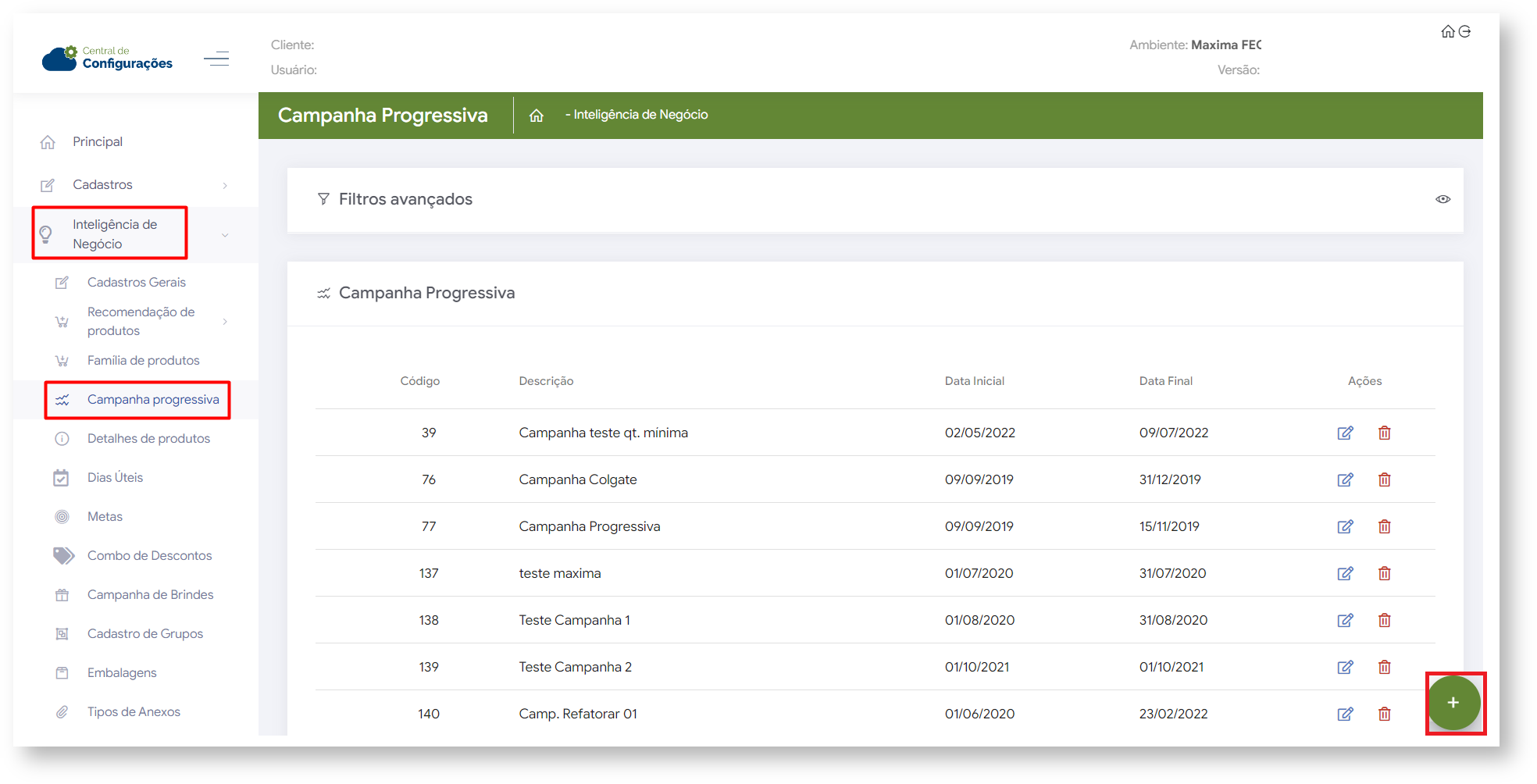Edit the Campanha Colgate row
Viewport: 1537px width, 784px height.
[1345, 479]
